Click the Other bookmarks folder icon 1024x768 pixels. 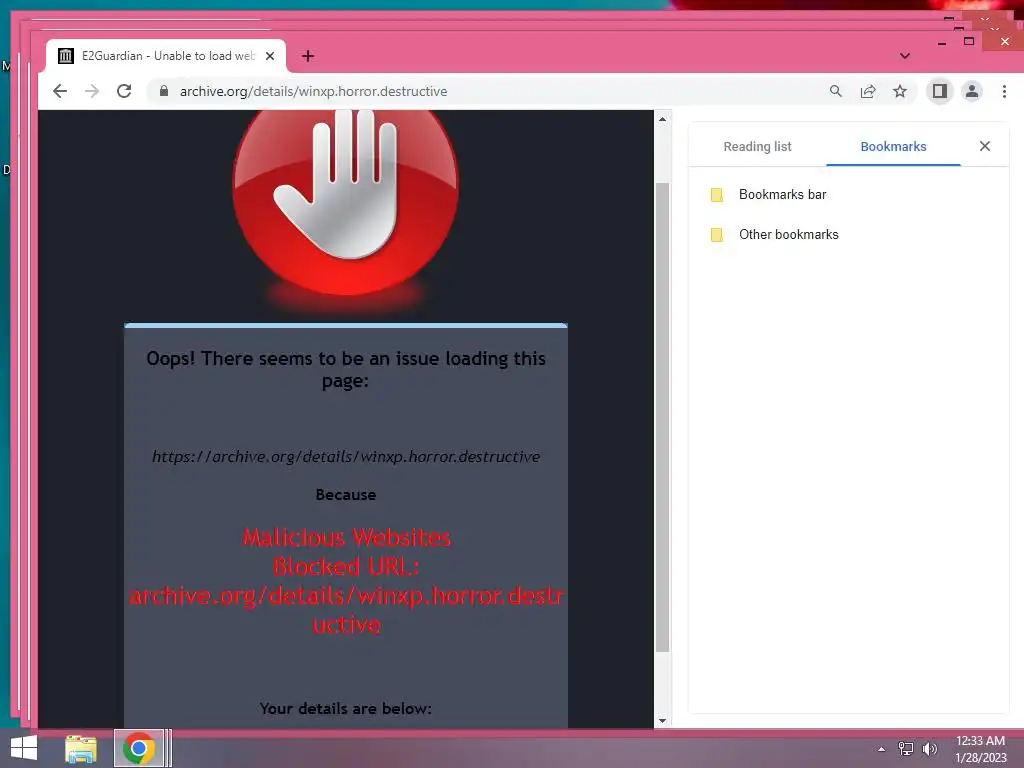pos(716,234)
